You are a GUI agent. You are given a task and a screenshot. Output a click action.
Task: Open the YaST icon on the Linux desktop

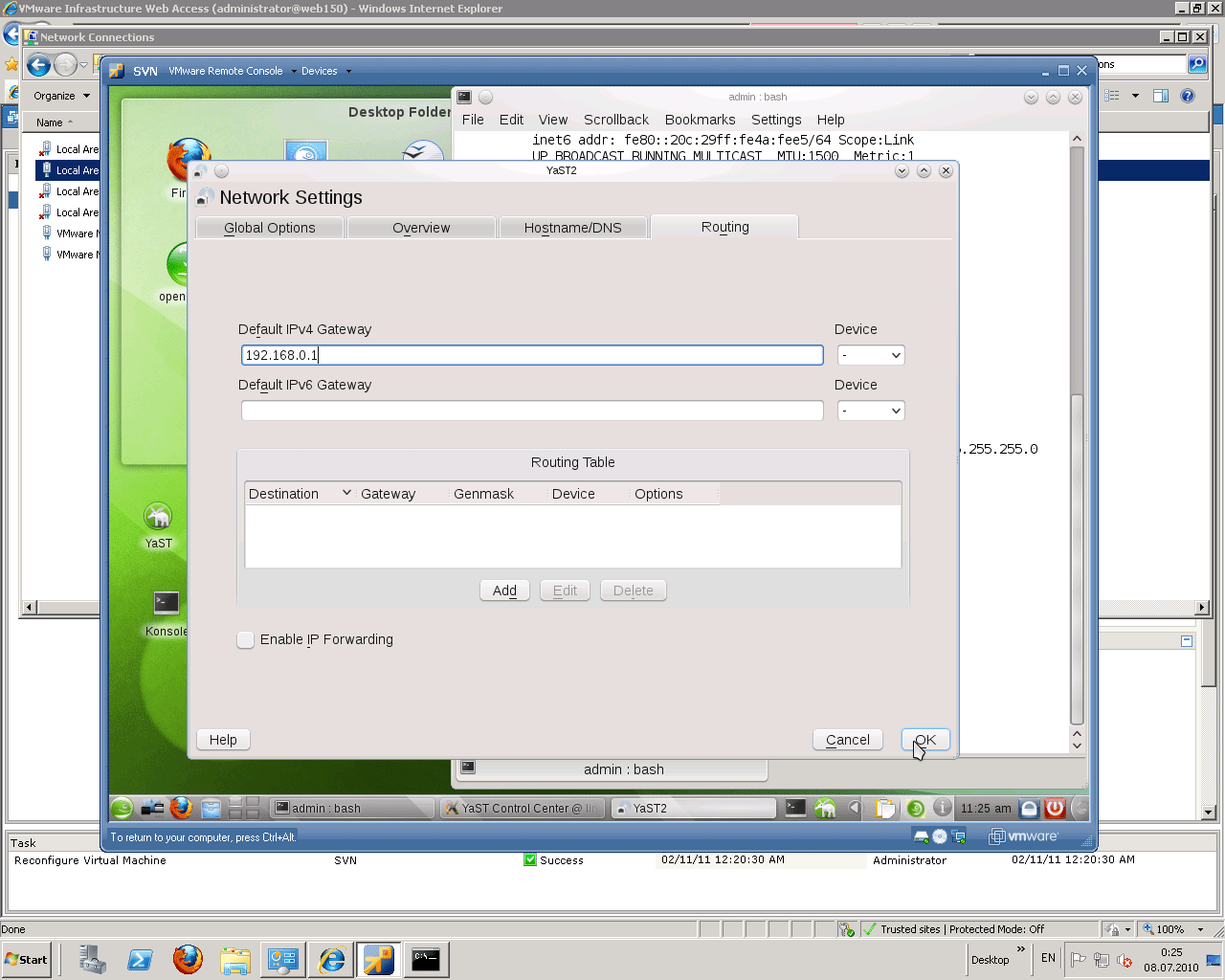159,525
